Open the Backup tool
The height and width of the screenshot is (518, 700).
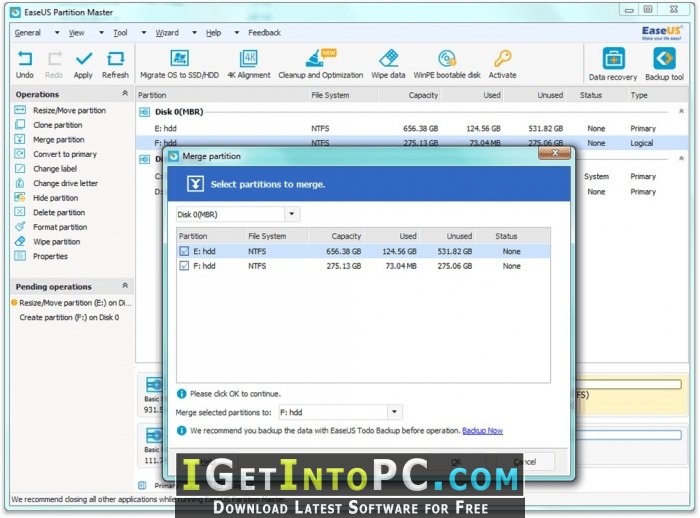click(x=664, y=64)
